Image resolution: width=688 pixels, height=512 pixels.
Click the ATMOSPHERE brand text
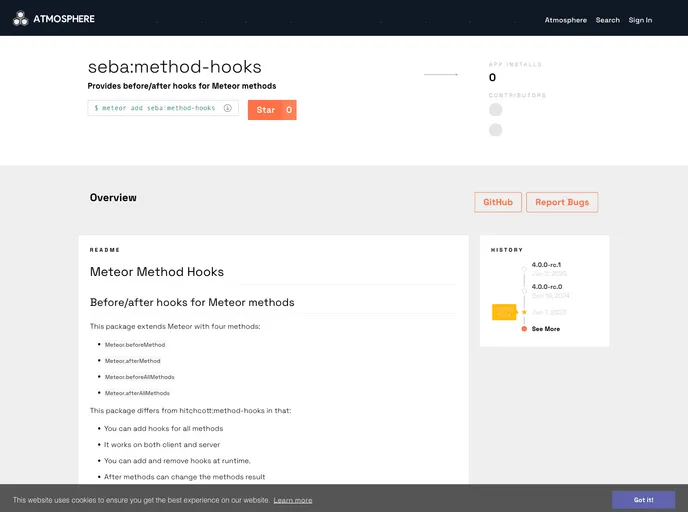pos(64,19)
